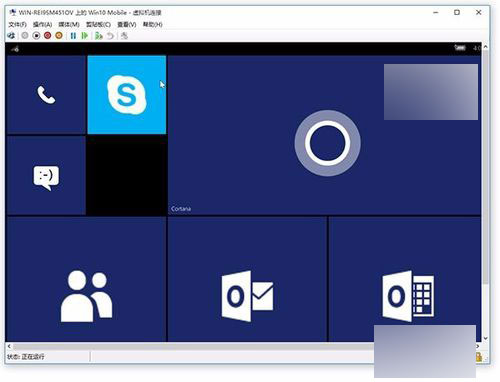
Task: Open the 文件(F) menu
Action: tap(17, 24)
